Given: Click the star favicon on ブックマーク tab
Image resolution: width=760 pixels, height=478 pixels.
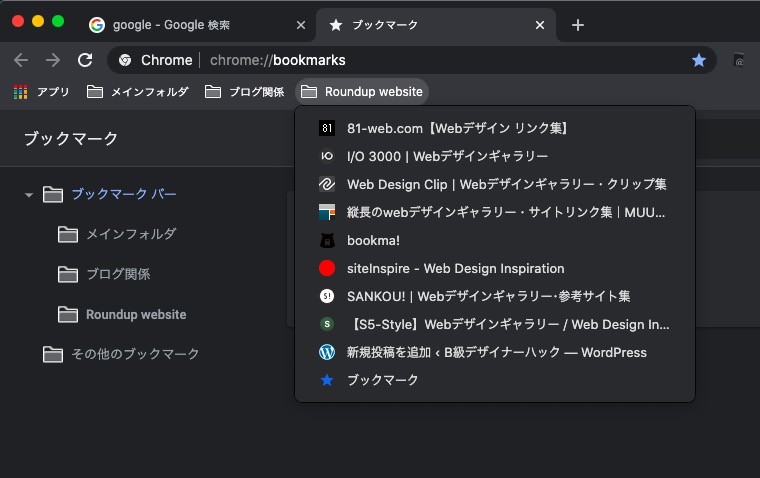Looking at the screenshot, I should (336, 25).
